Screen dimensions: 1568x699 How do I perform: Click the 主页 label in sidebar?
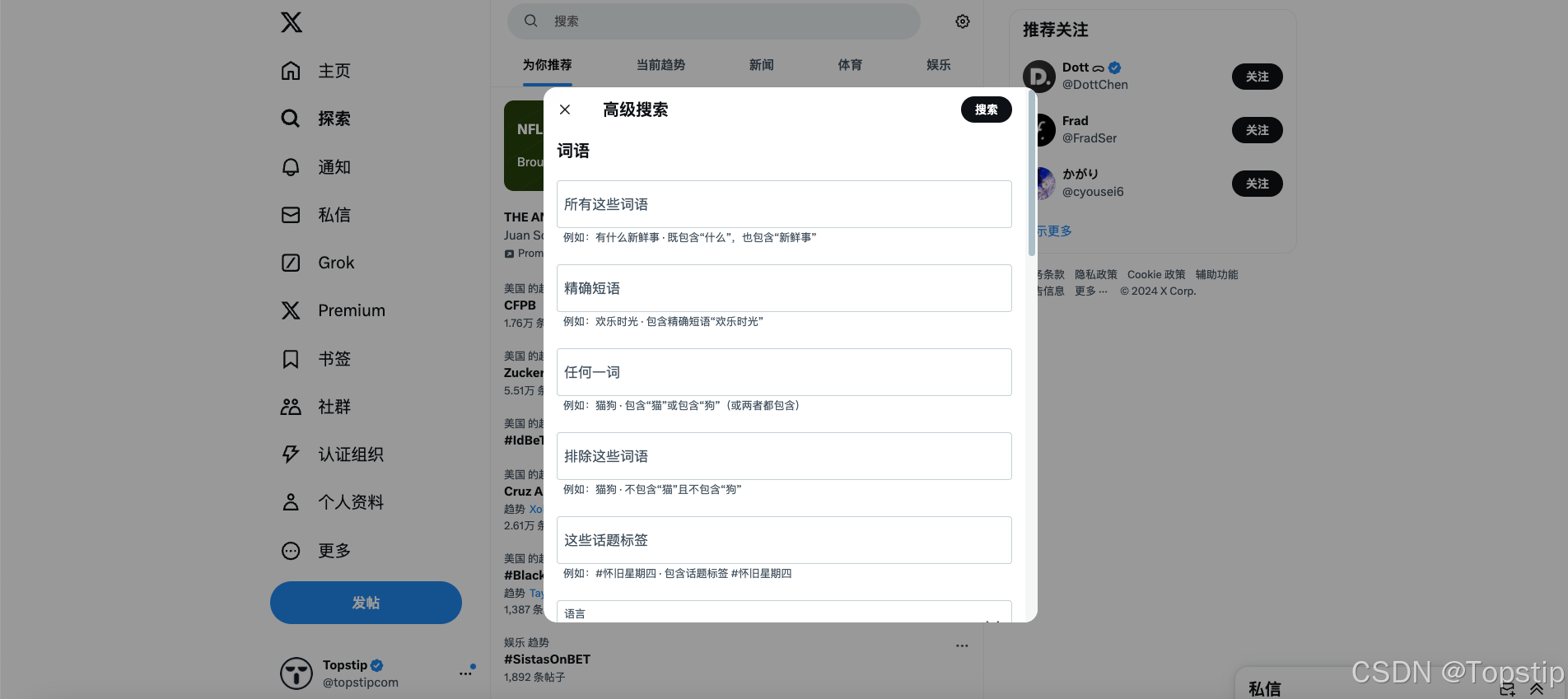pos(334,71)
